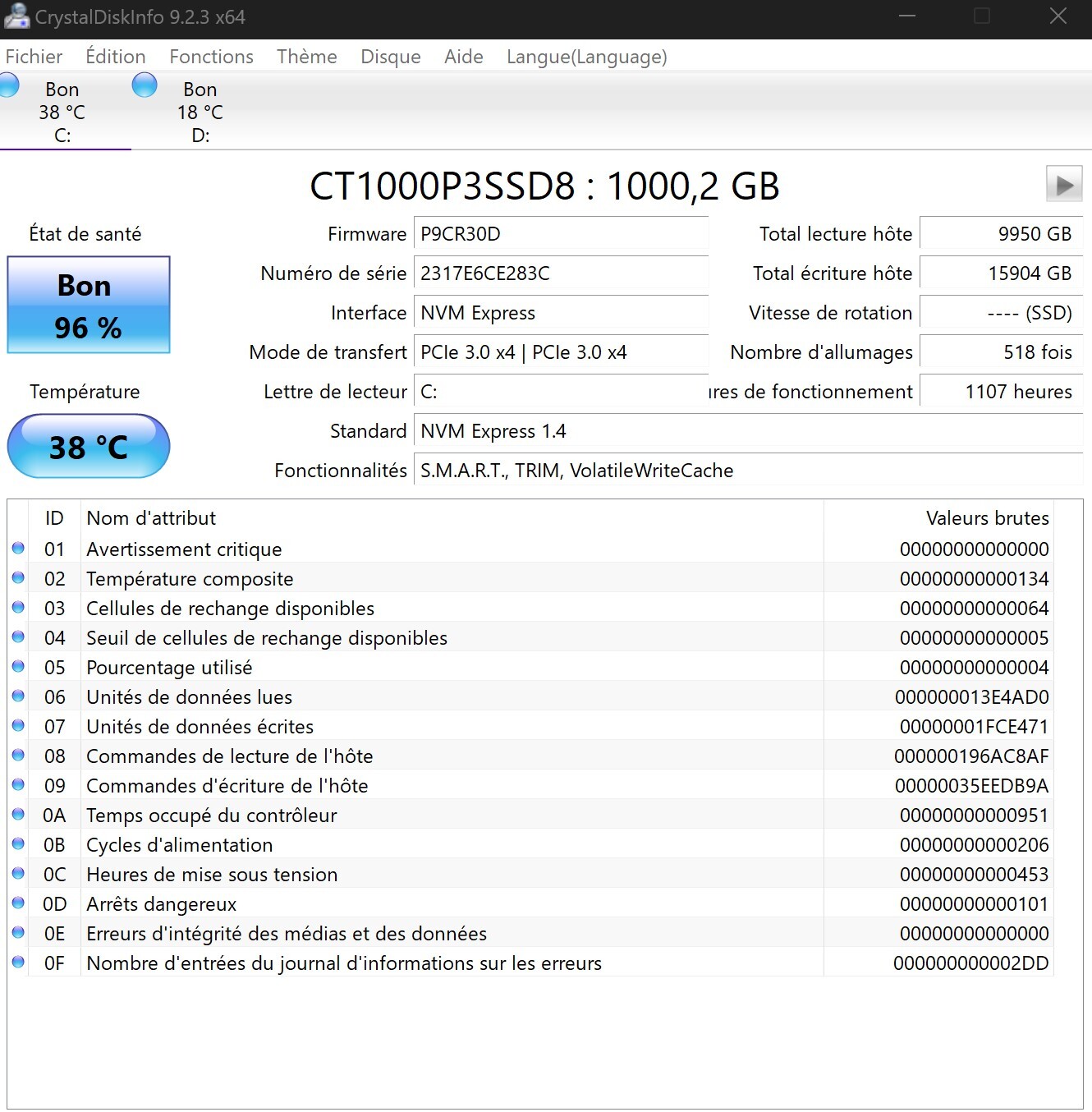The width and height of the screenshot is (1092, 1112).
Task: Click the power-on count value 518 fois
Action: pyautogui.click(x=1001, y=352)
